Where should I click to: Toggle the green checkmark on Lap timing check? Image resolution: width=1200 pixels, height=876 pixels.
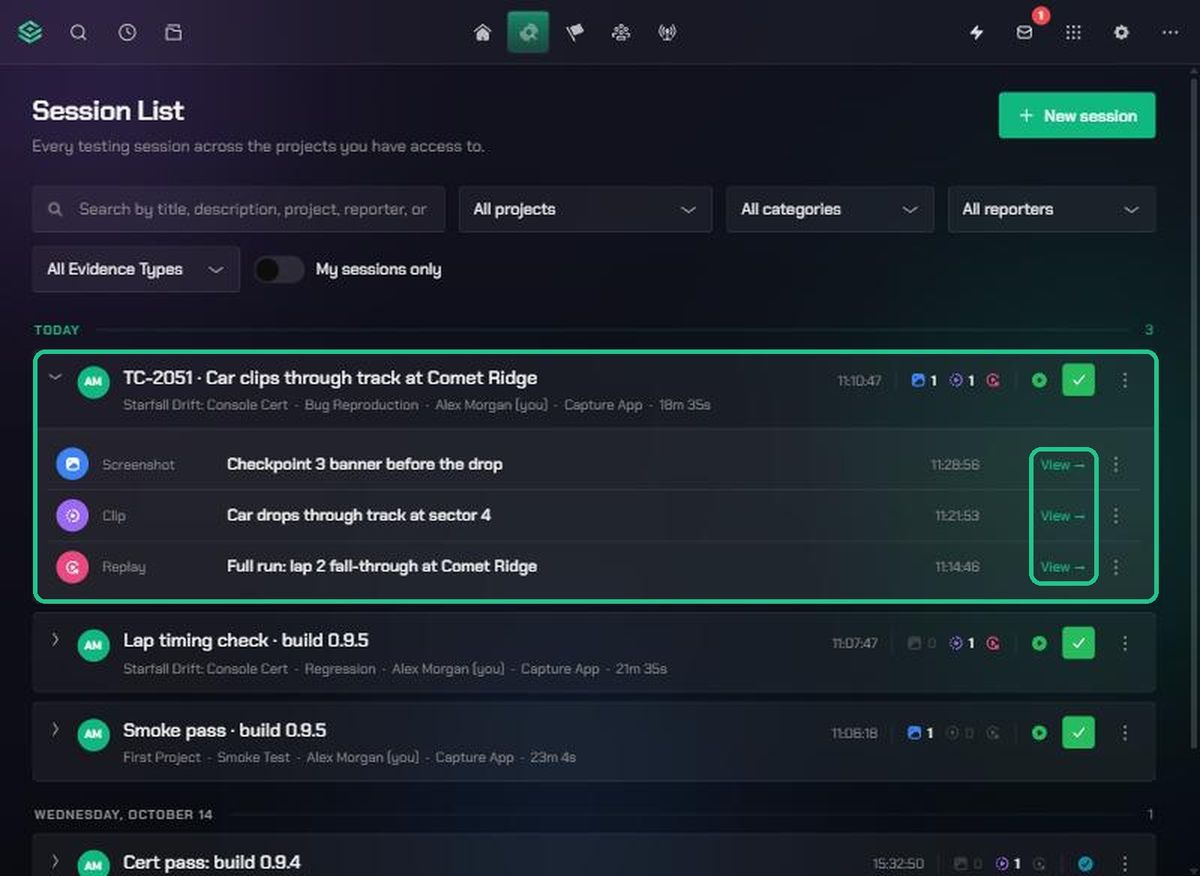tap(1078, 643)
